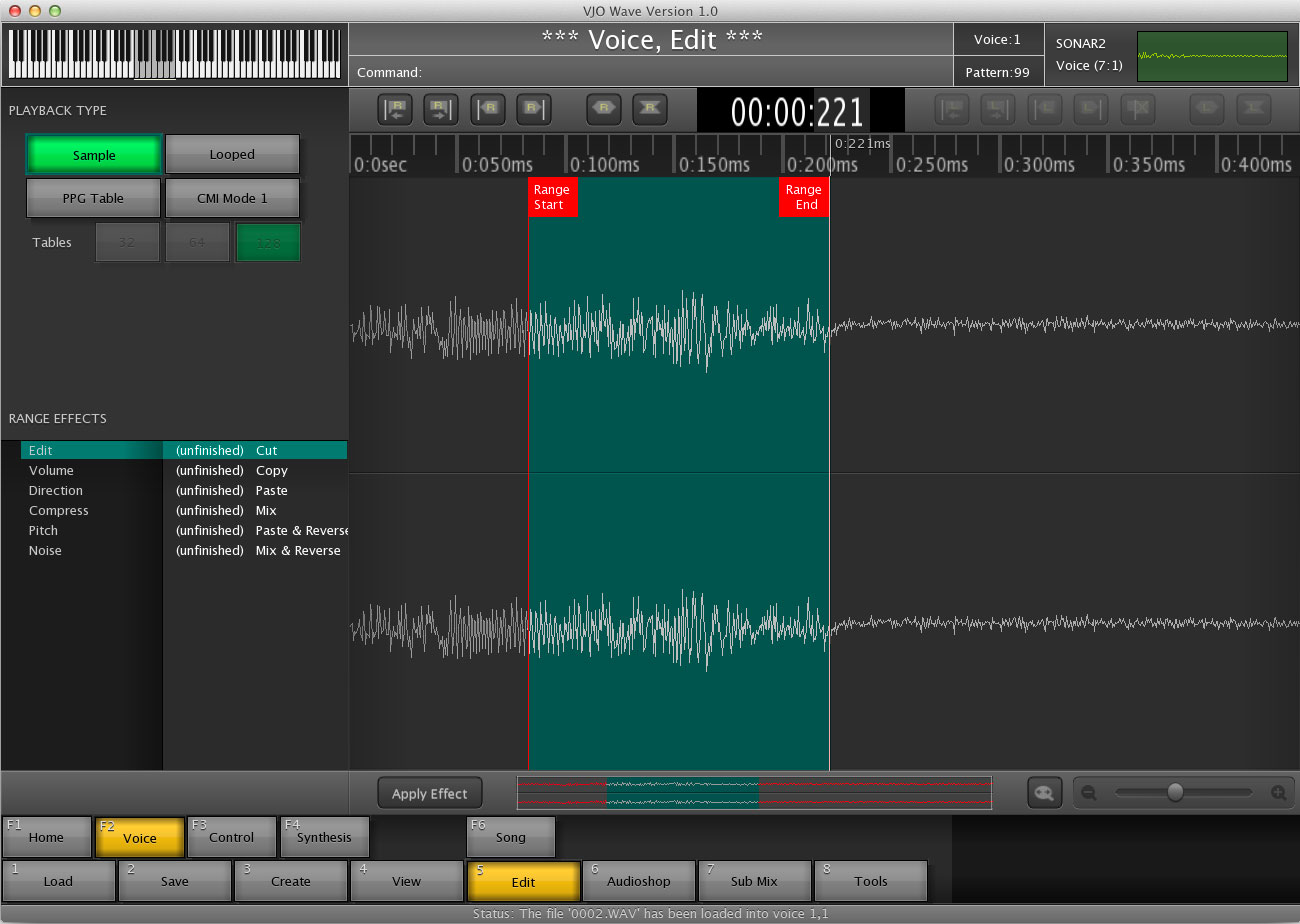Image resolution: width=1300 pixels, height=924 pixels.
Task: Click the range icon with R and right arrow
Action: pos(441,109)
